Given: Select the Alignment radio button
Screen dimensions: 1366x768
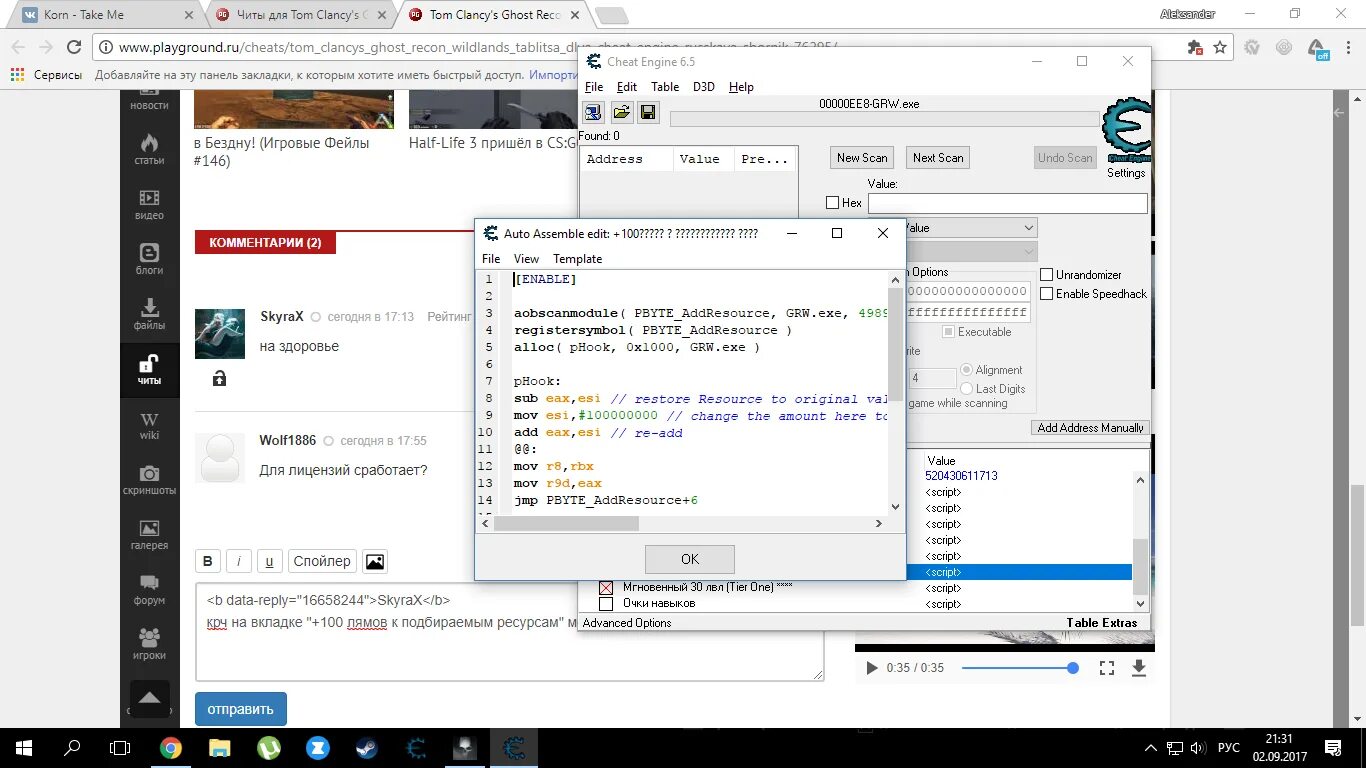Looking at the screenshot, I should [x=967, y=370].
